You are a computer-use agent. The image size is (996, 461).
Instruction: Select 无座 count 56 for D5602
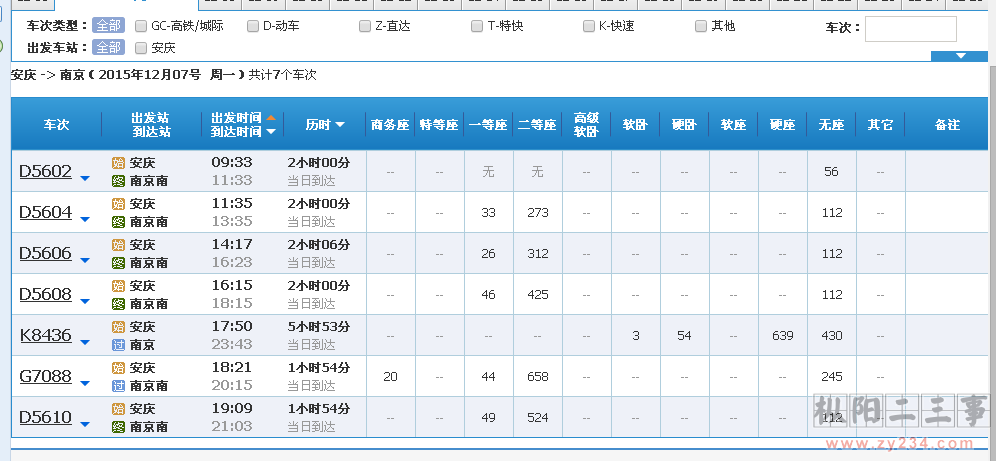[x=831, y=171]
